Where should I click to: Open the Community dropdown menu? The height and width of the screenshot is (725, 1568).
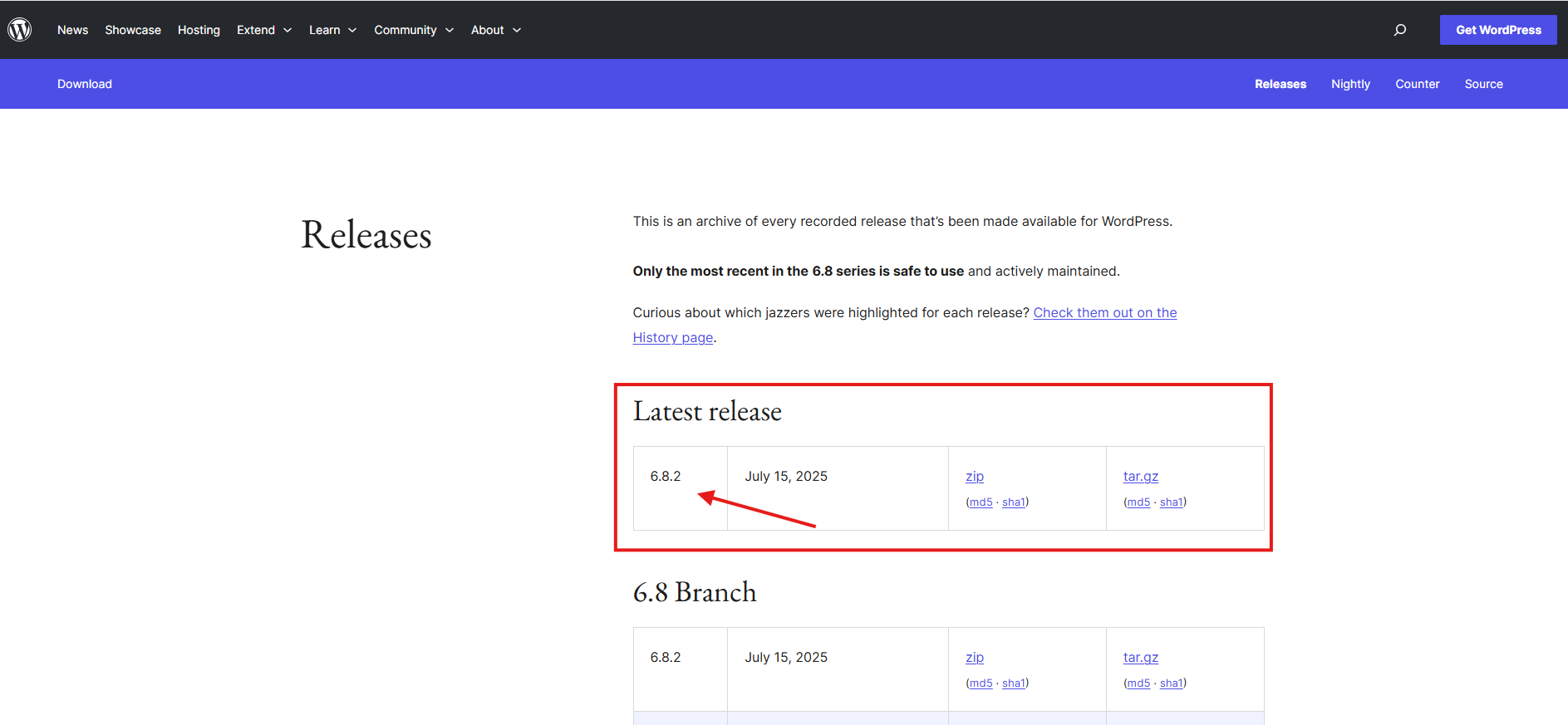pyautogui.click(x=413, y=30)
